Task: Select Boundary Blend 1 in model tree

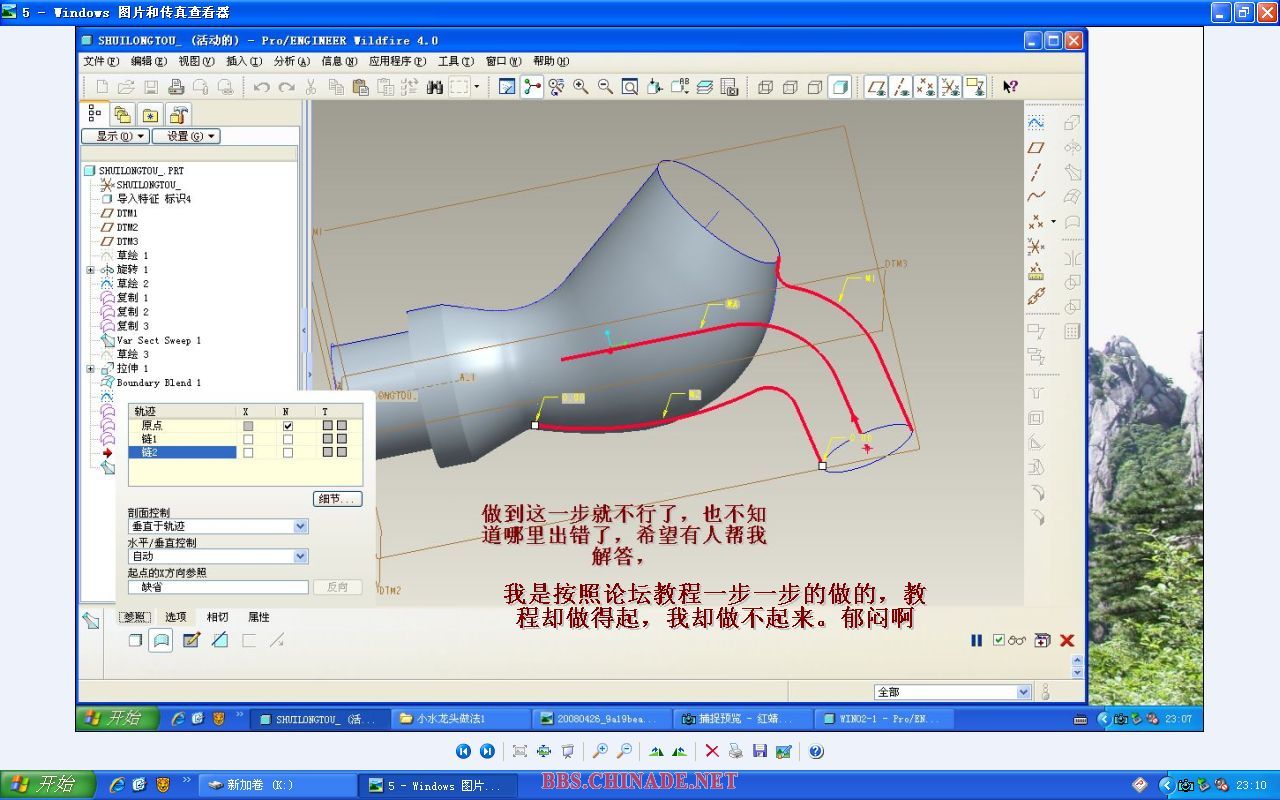Action: click(x=158, y=383)
